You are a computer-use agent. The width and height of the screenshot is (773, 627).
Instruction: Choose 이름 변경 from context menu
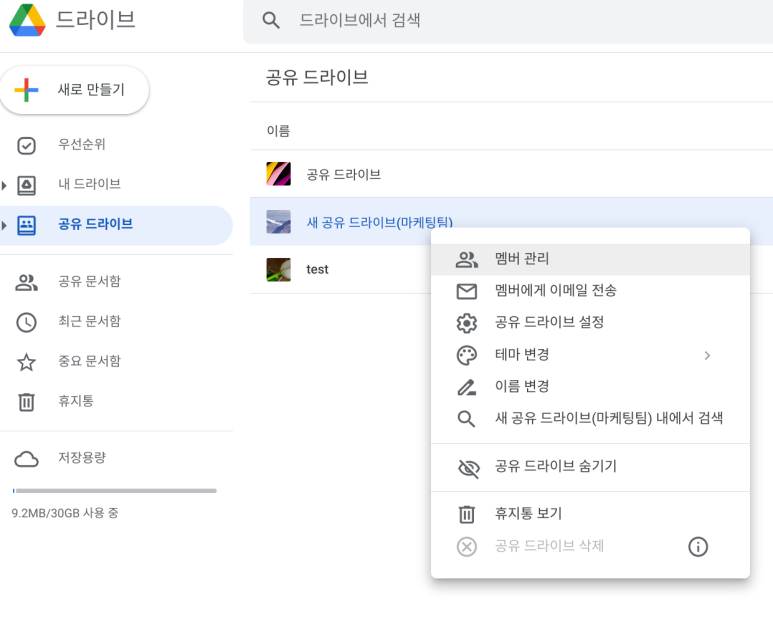pyautogui.click(x=590, y=386)
